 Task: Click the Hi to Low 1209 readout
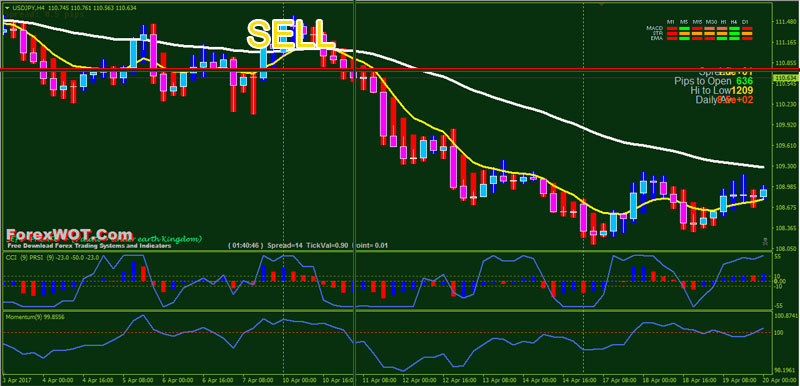point(722,90)
